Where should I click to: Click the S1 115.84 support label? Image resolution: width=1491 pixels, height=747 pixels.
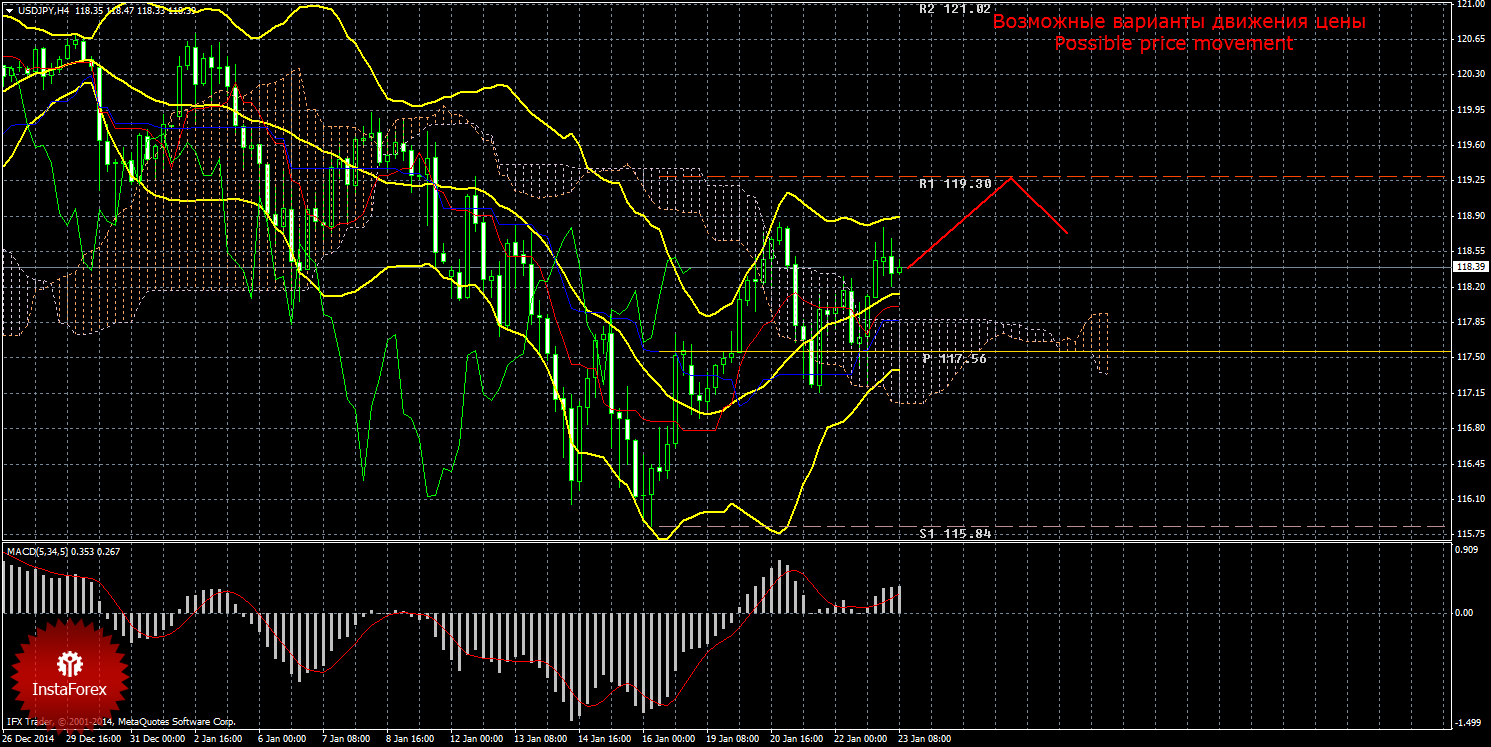click(x=955, y=534)
